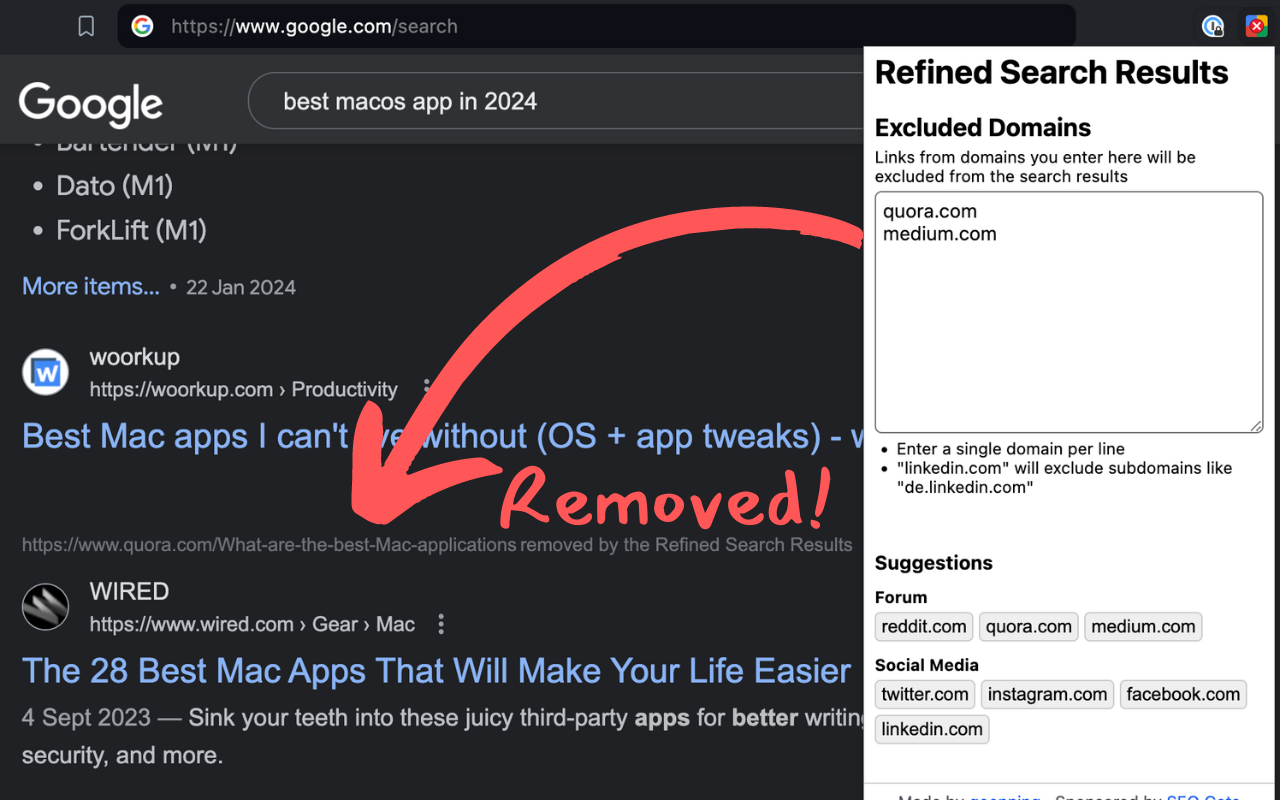Screen dimensions: 1280x800
Task: Add reddit.com suggestion to excluded domains
Action: [924, 627]
